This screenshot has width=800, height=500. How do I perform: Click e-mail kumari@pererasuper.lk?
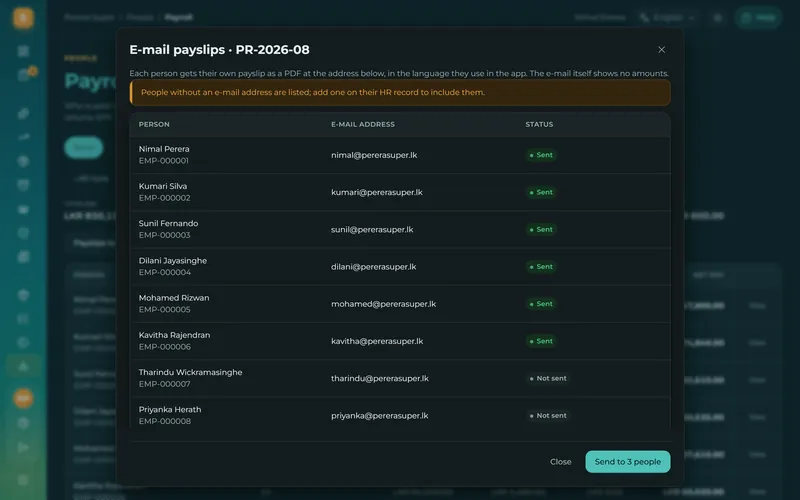(377, 192)
